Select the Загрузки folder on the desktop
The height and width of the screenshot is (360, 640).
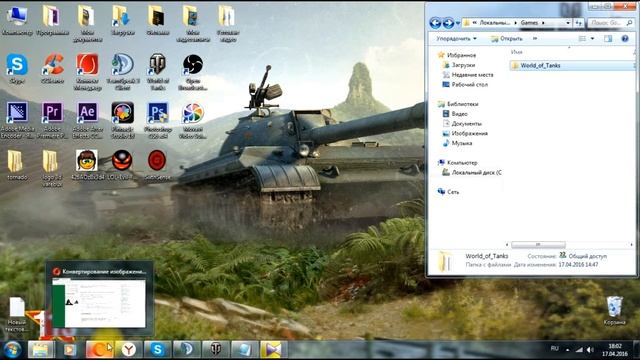(122, 20)
